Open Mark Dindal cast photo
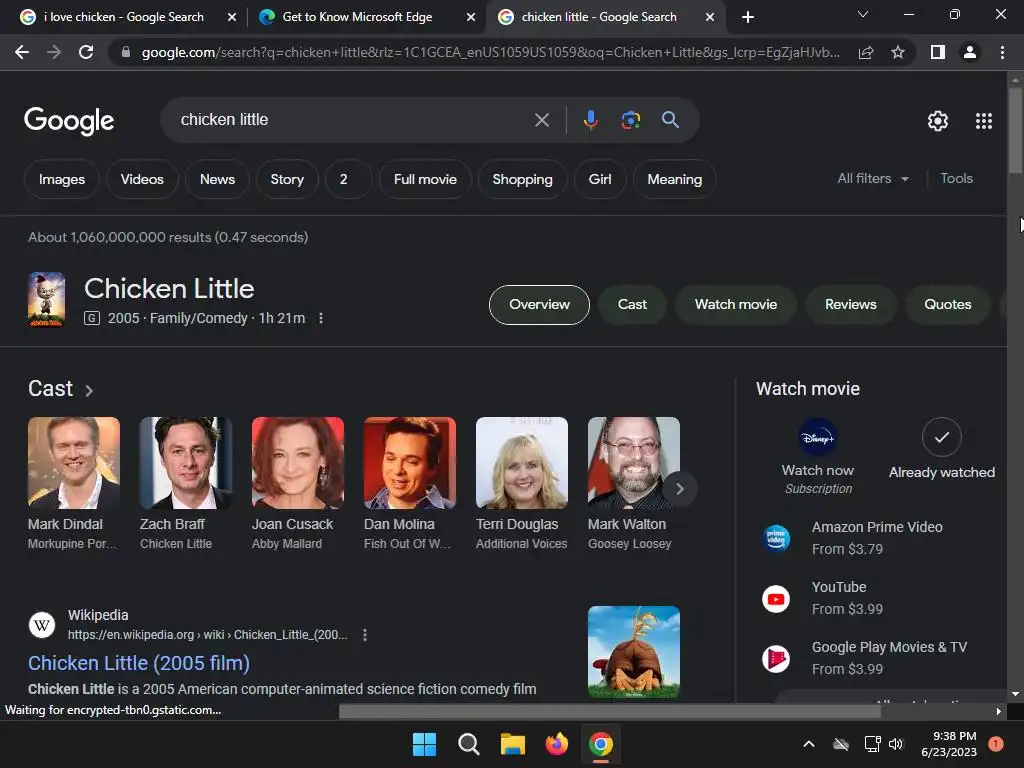Screen dimensions: 1024x768 point(74,463)
